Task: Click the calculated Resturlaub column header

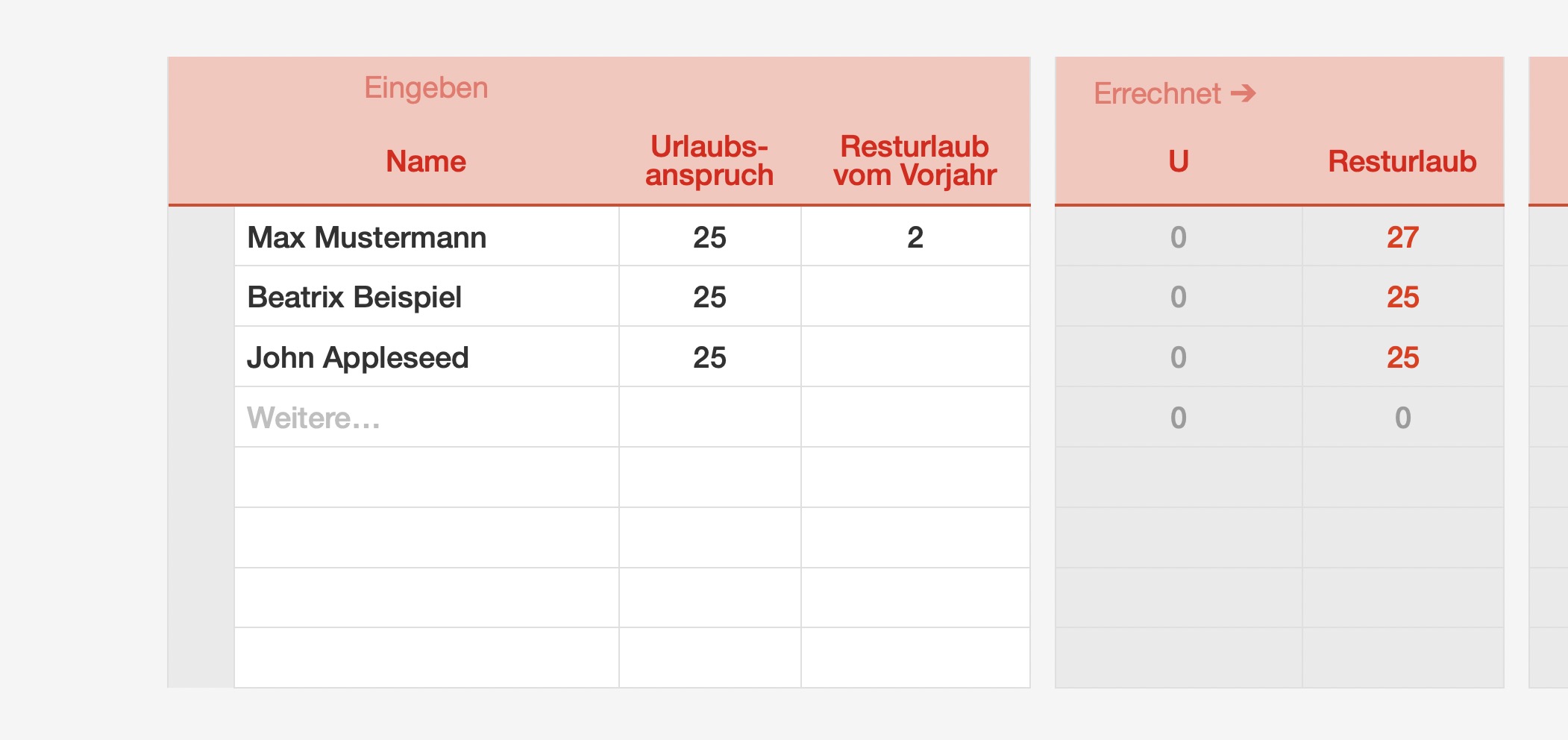Action: tap(1402, 161)
